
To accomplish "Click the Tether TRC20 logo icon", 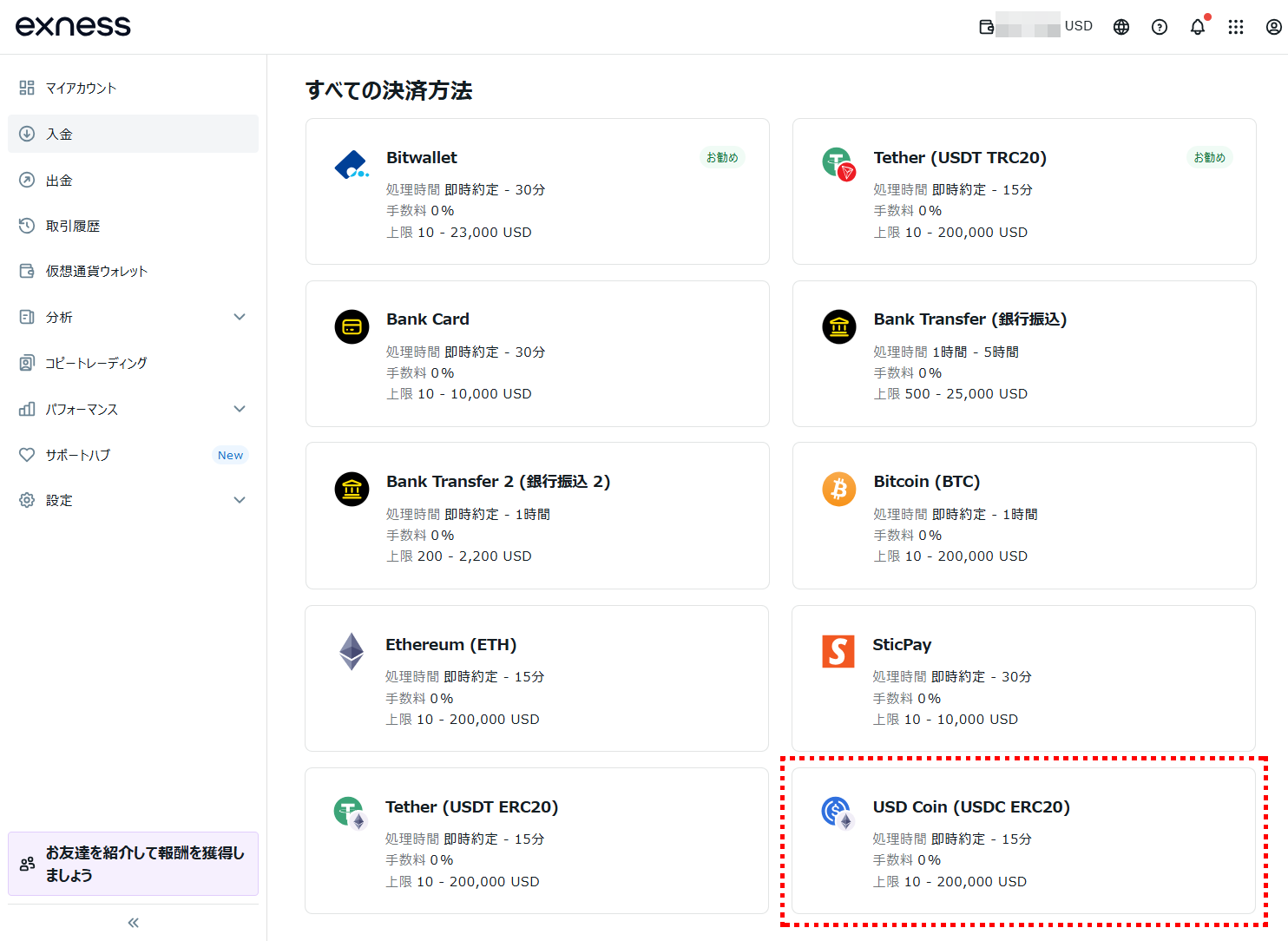I will 839,164.
